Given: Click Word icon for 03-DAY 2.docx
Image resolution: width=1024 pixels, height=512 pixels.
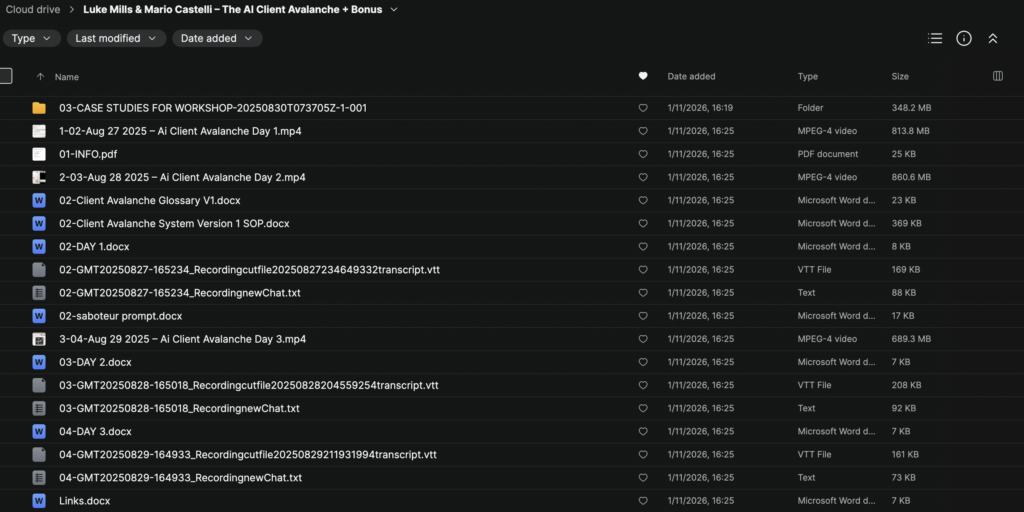Looking at the screenshot, I should click(39, 362).
